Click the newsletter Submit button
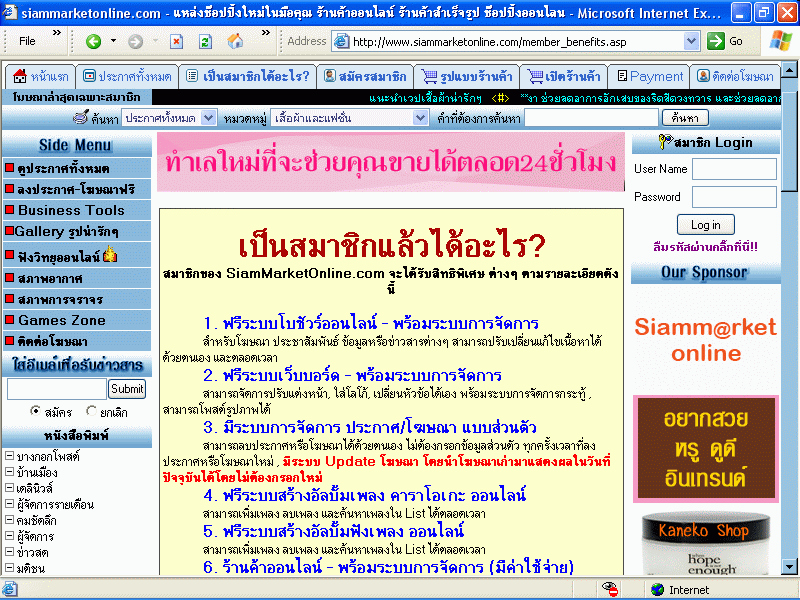 click(127, 389)
